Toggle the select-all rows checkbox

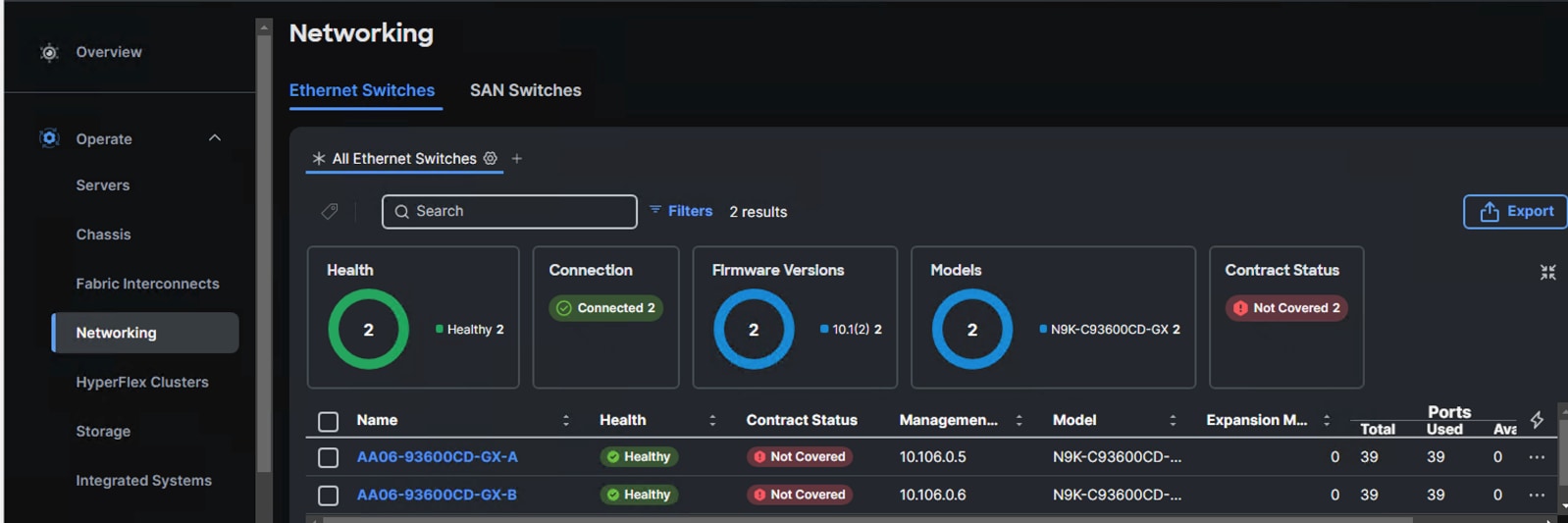point(329,422)
